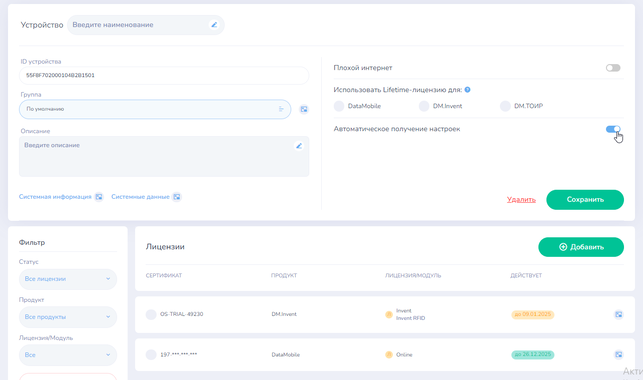Click the Добавить license button

tap(581, 247)
